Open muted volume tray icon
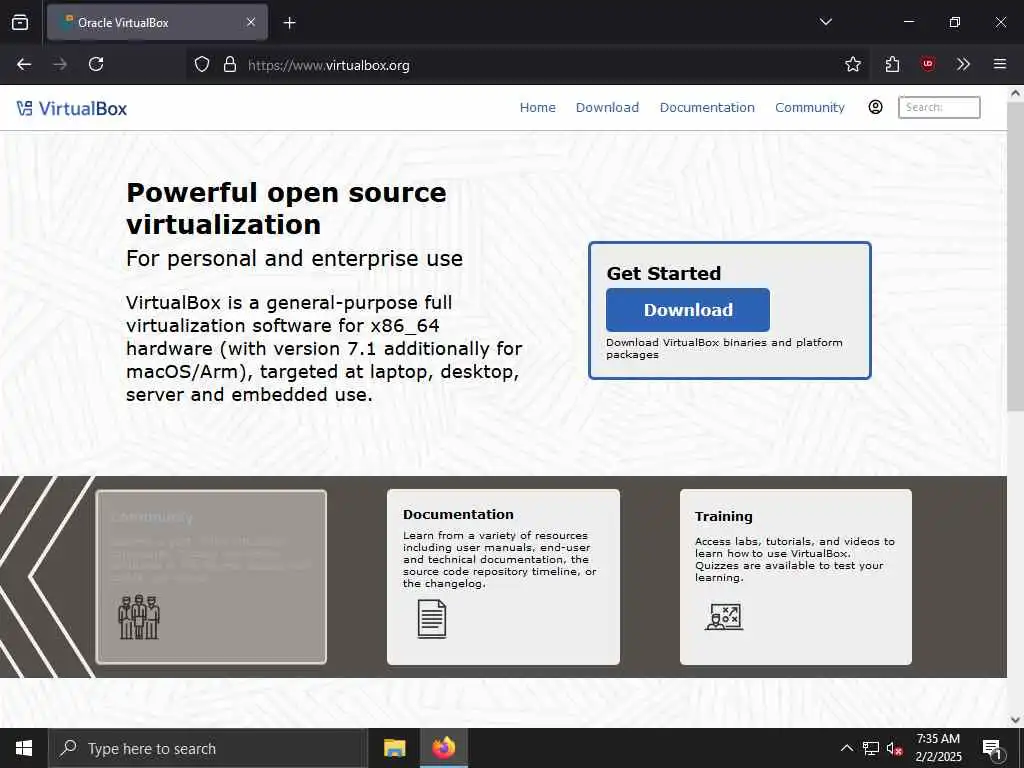 tap(895, 748)
